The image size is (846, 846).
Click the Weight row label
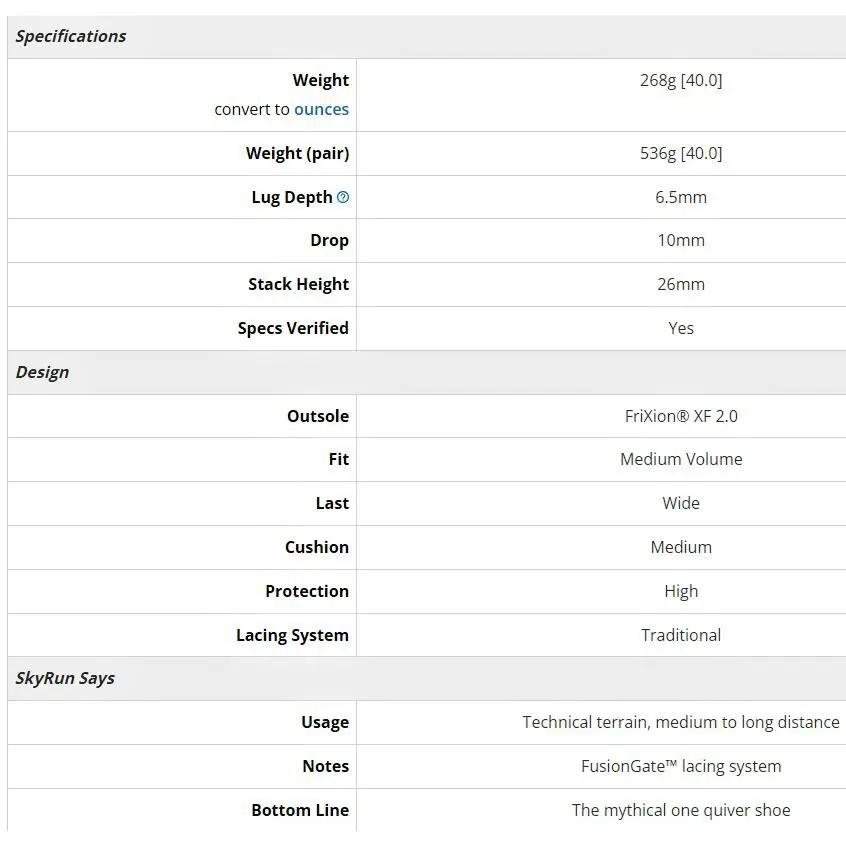(x=320, y=80)
